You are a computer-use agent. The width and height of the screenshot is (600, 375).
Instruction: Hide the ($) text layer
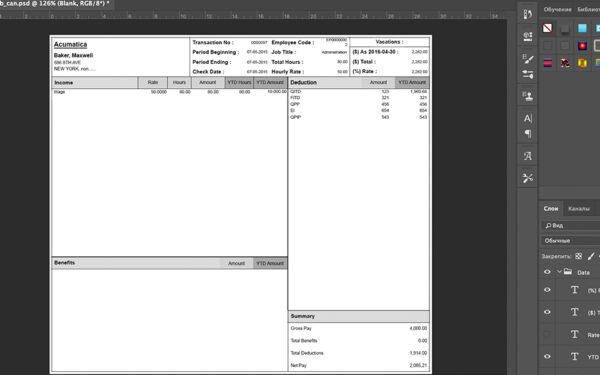click(x=547, y=312)
